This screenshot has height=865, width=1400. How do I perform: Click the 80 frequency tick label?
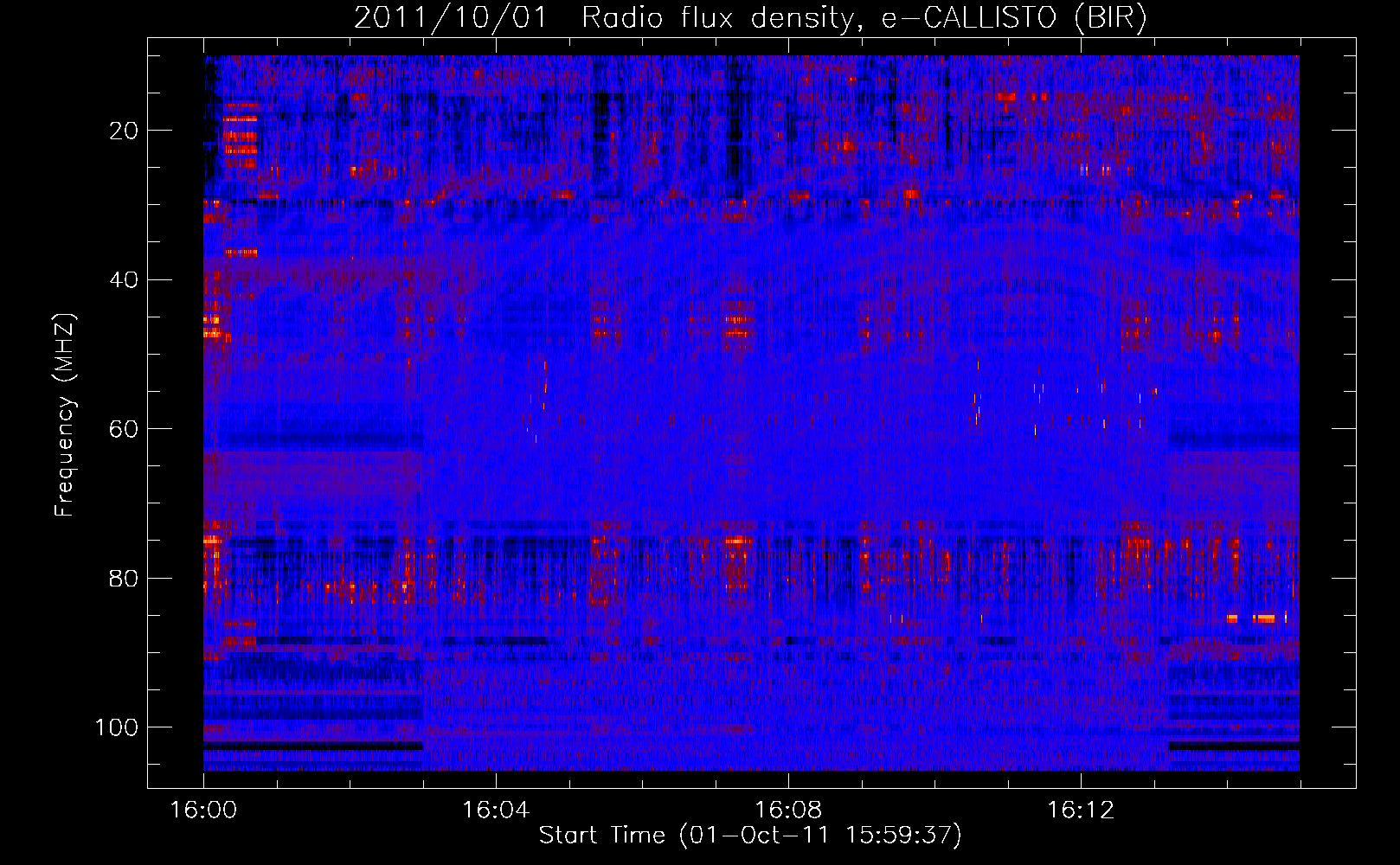coord(125,578)
